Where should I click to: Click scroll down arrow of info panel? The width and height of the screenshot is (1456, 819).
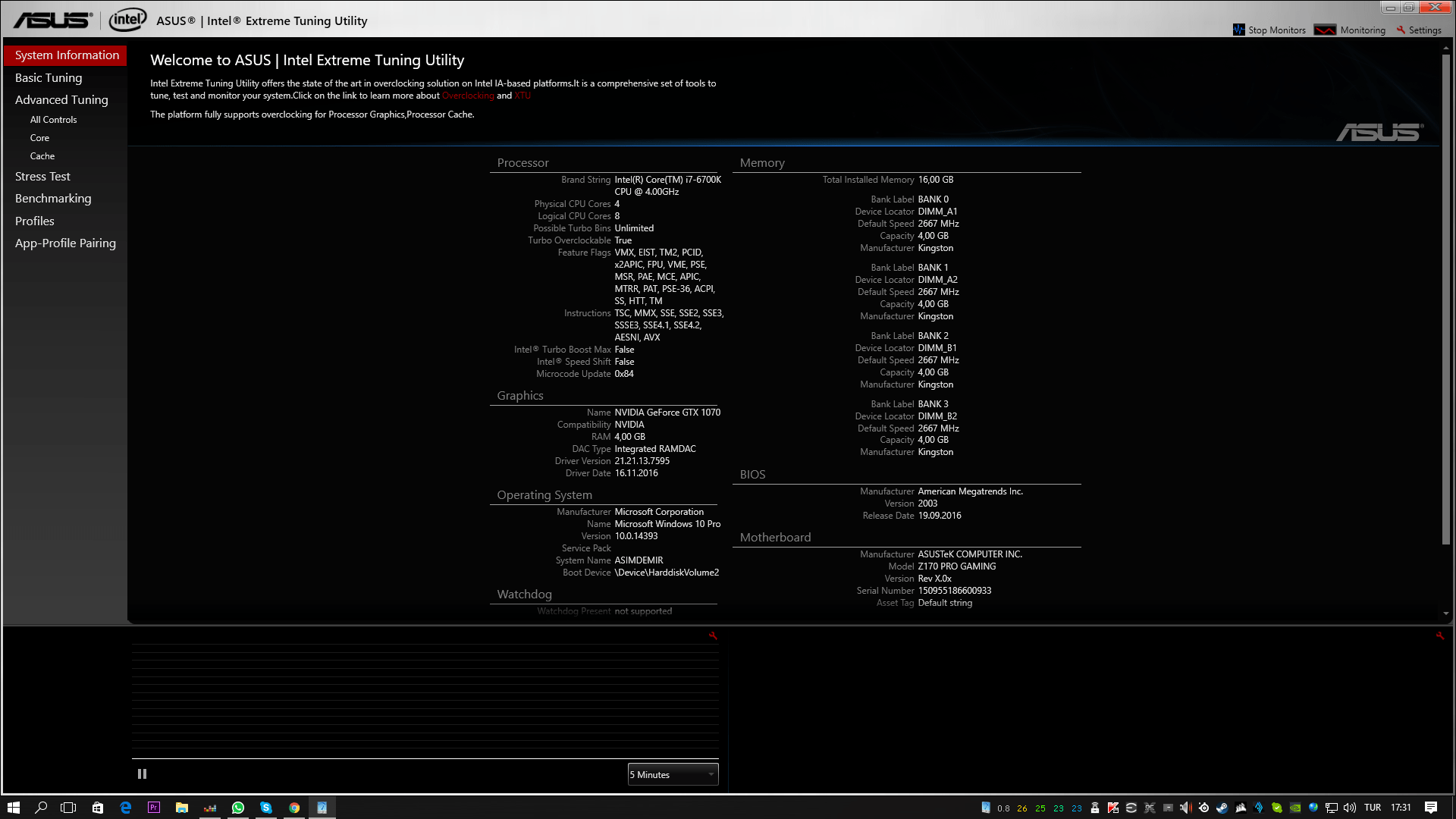pyautogui.click(x=1445, y=613)
